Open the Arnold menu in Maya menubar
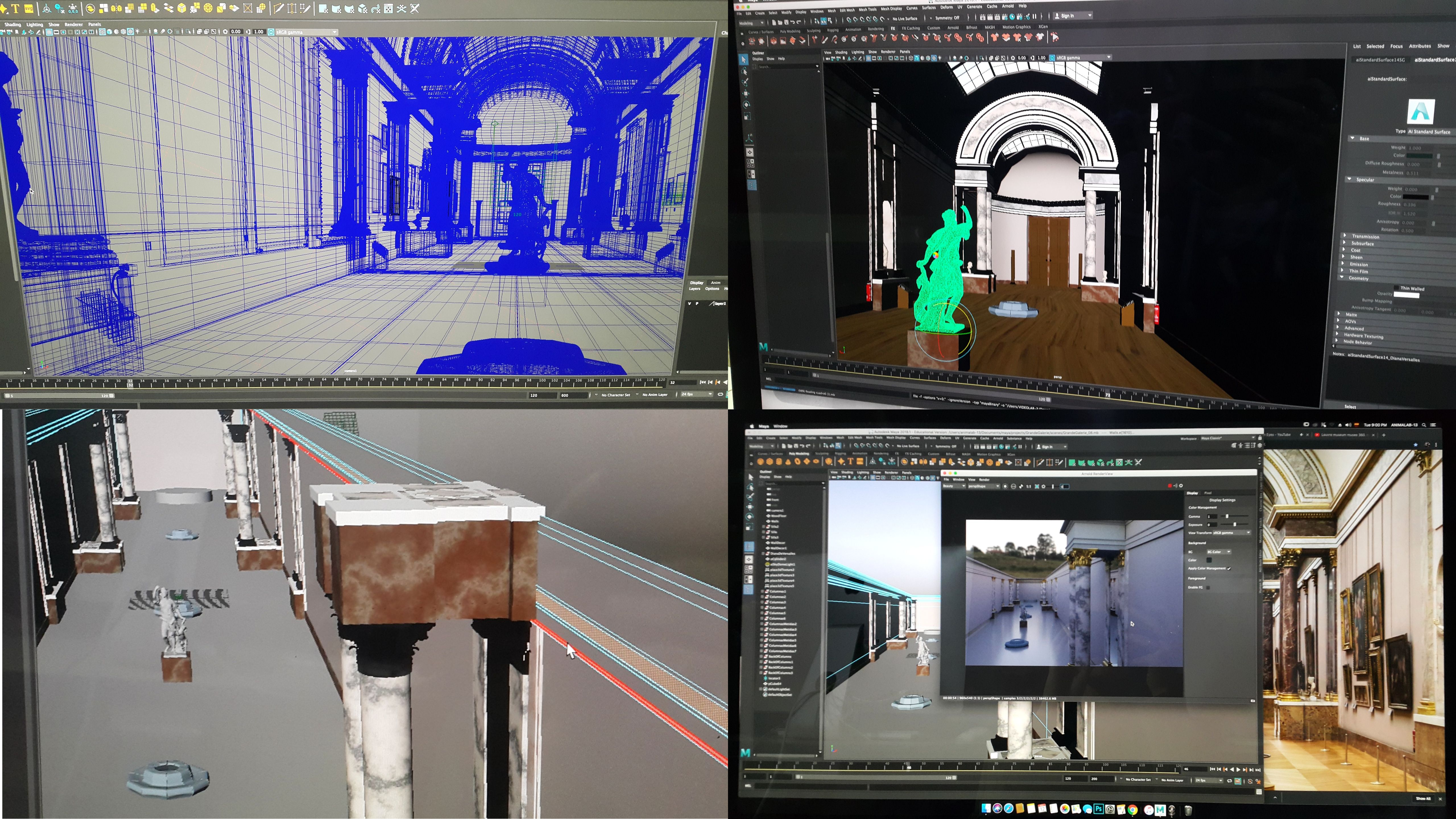Screen dimensions: 1456x819 [x=1008, y=6]
